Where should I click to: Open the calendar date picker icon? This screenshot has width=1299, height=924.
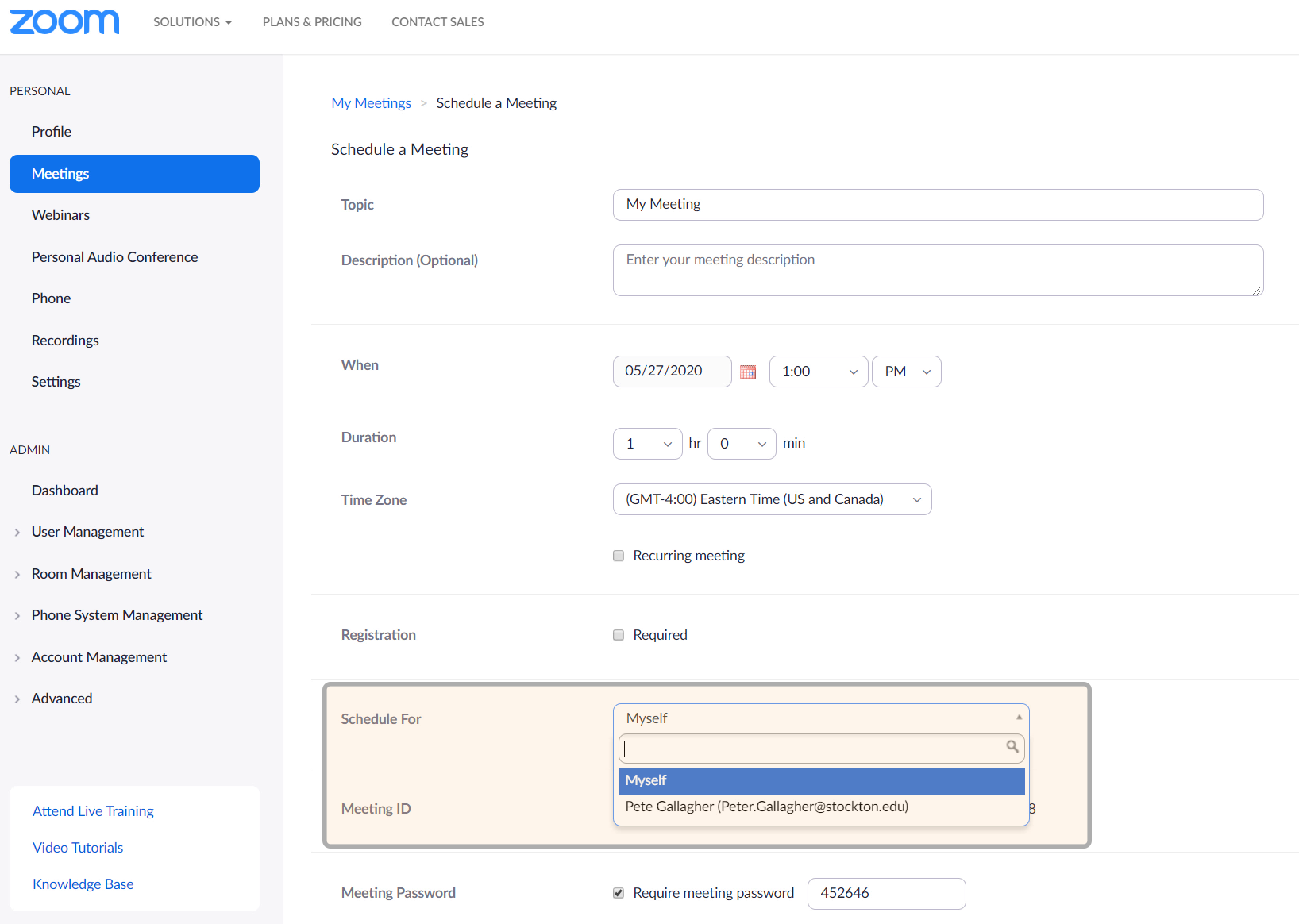pos(747,372)
